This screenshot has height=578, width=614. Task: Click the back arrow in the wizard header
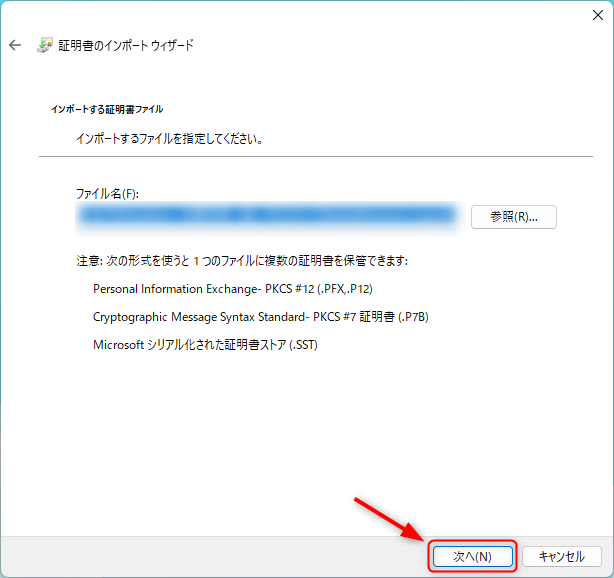[15, 45]
